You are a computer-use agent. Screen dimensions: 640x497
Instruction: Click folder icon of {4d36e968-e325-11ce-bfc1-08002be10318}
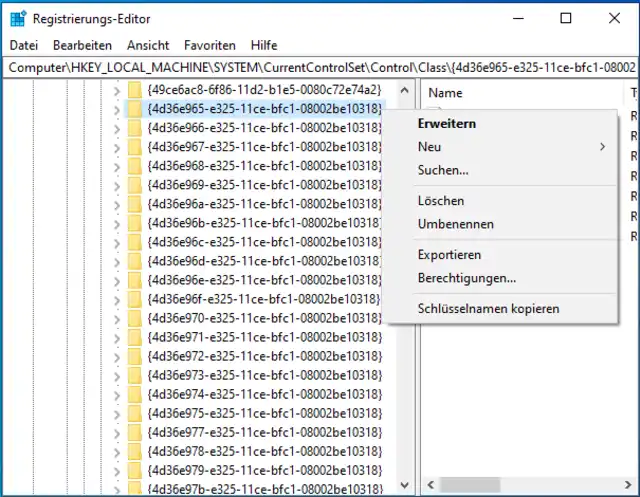135,166
